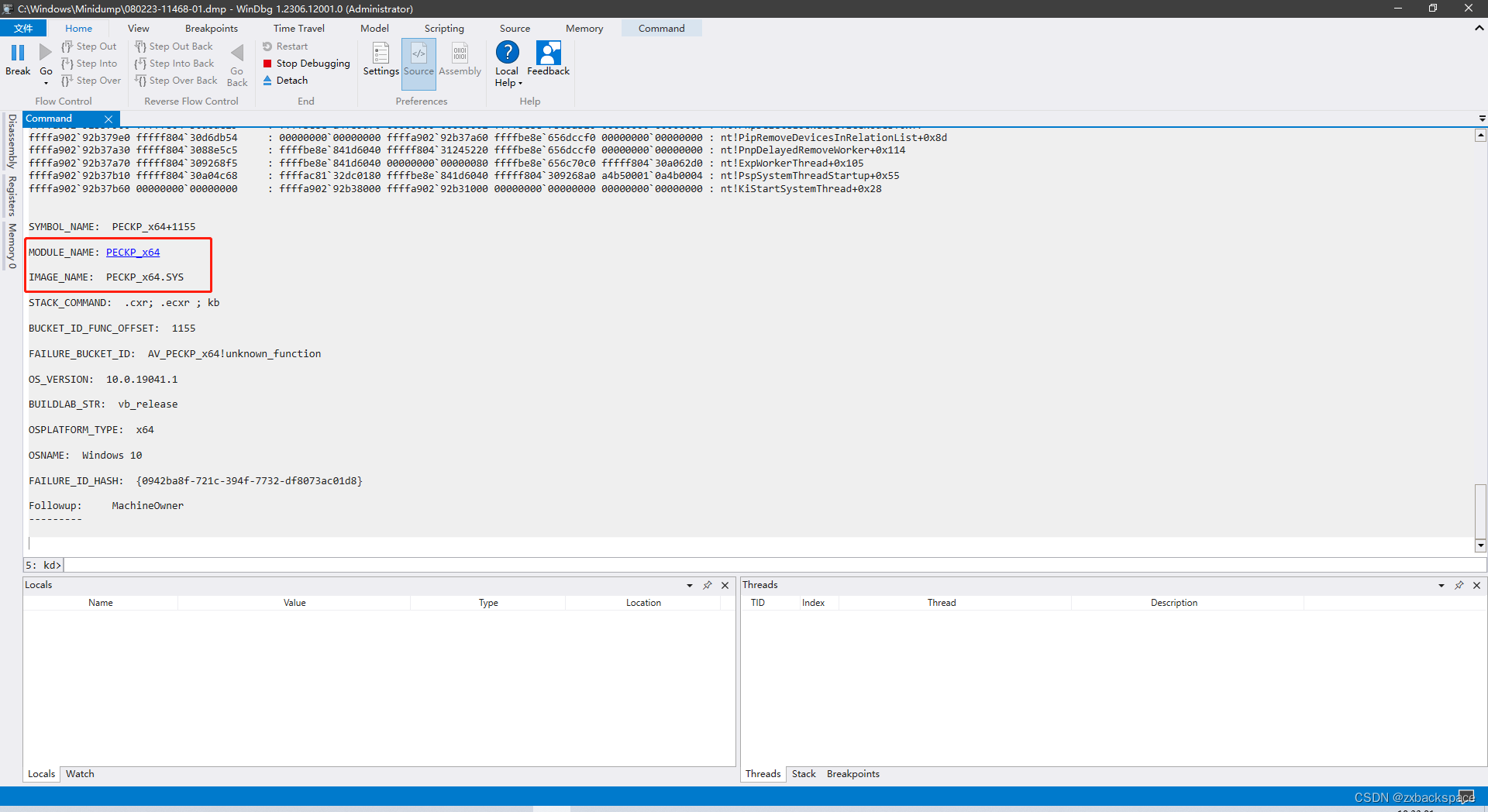This screenshot has width=1488, height=812.
Task: Click the command output scrollbar thumb
Action: pyautogui.click(x=1480, y=510)
